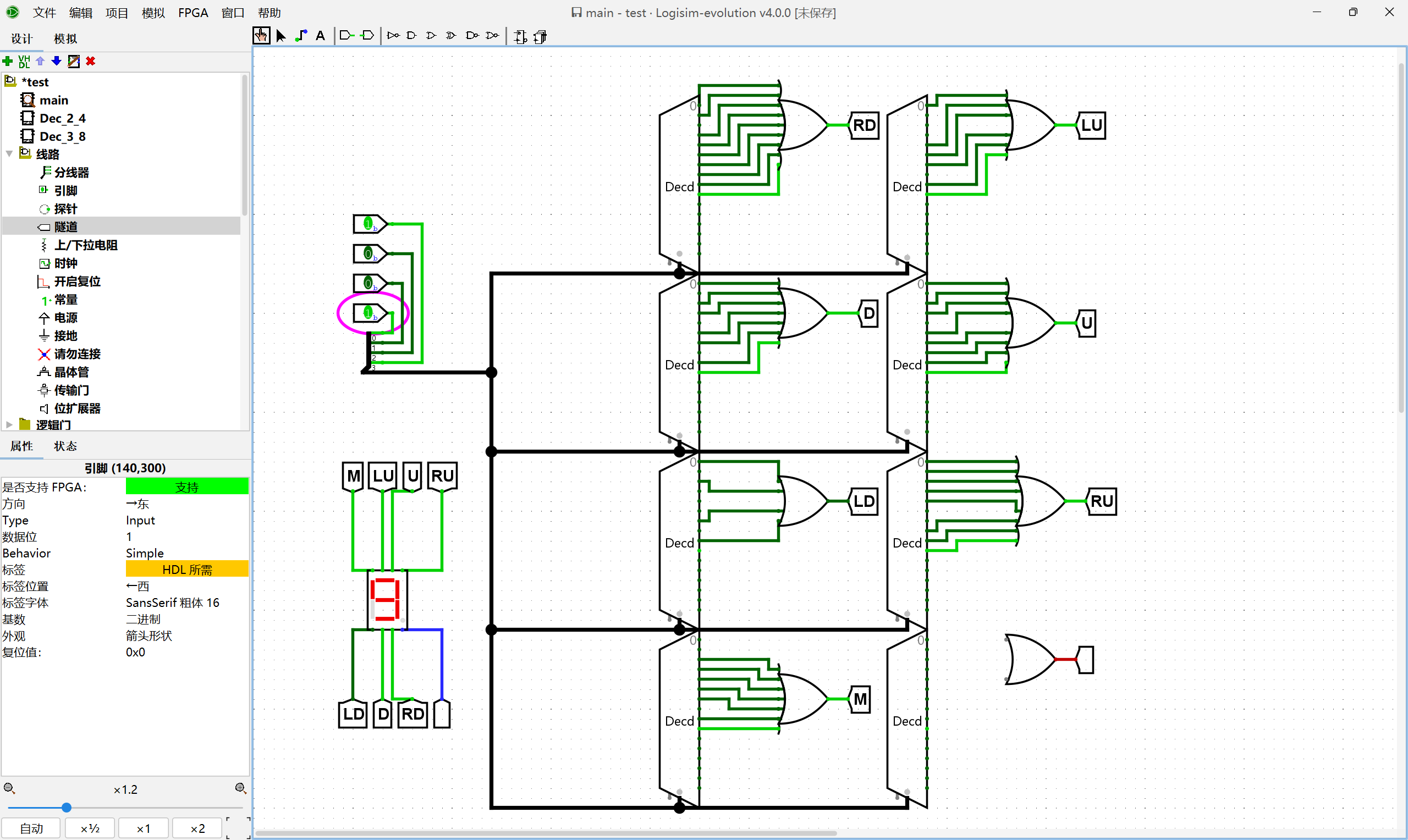Toggle the topmost input pin showing 1
This screenshot has height=840, width=1408.
point(367,224)
